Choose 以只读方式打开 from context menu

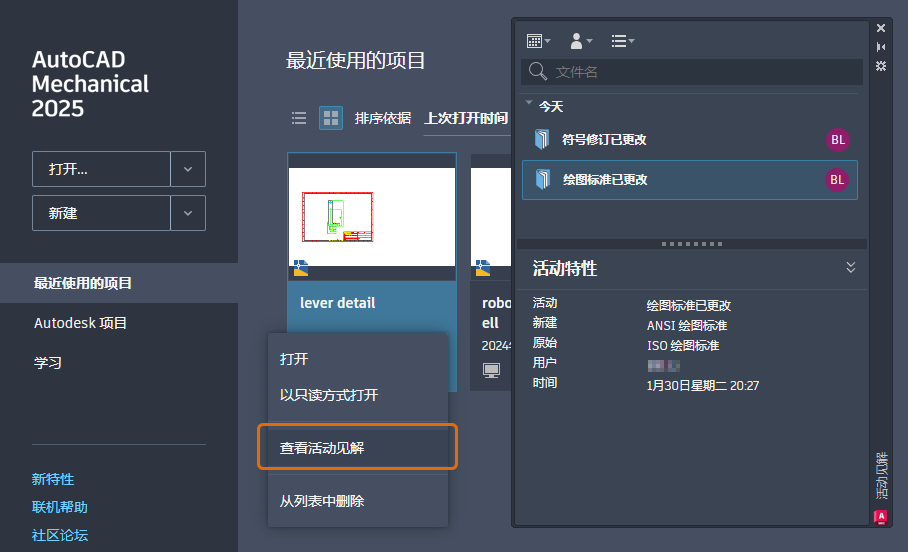point(358,395)
